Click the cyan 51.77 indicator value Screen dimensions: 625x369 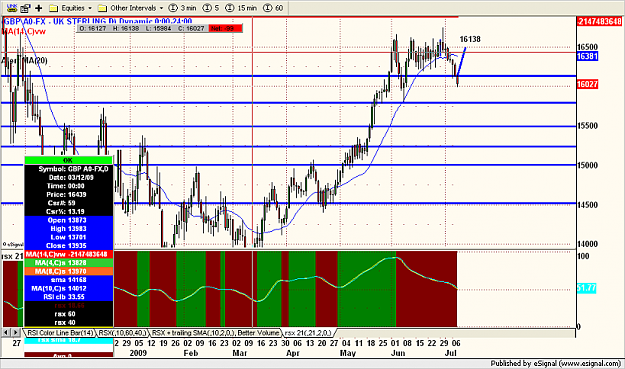[x=586, y=288]
